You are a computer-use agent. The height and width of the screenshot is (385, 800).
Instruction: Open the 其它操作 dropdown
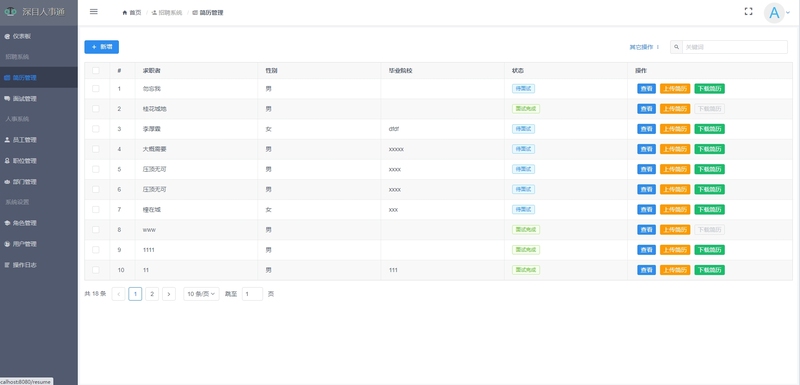[x=644, y=47]
